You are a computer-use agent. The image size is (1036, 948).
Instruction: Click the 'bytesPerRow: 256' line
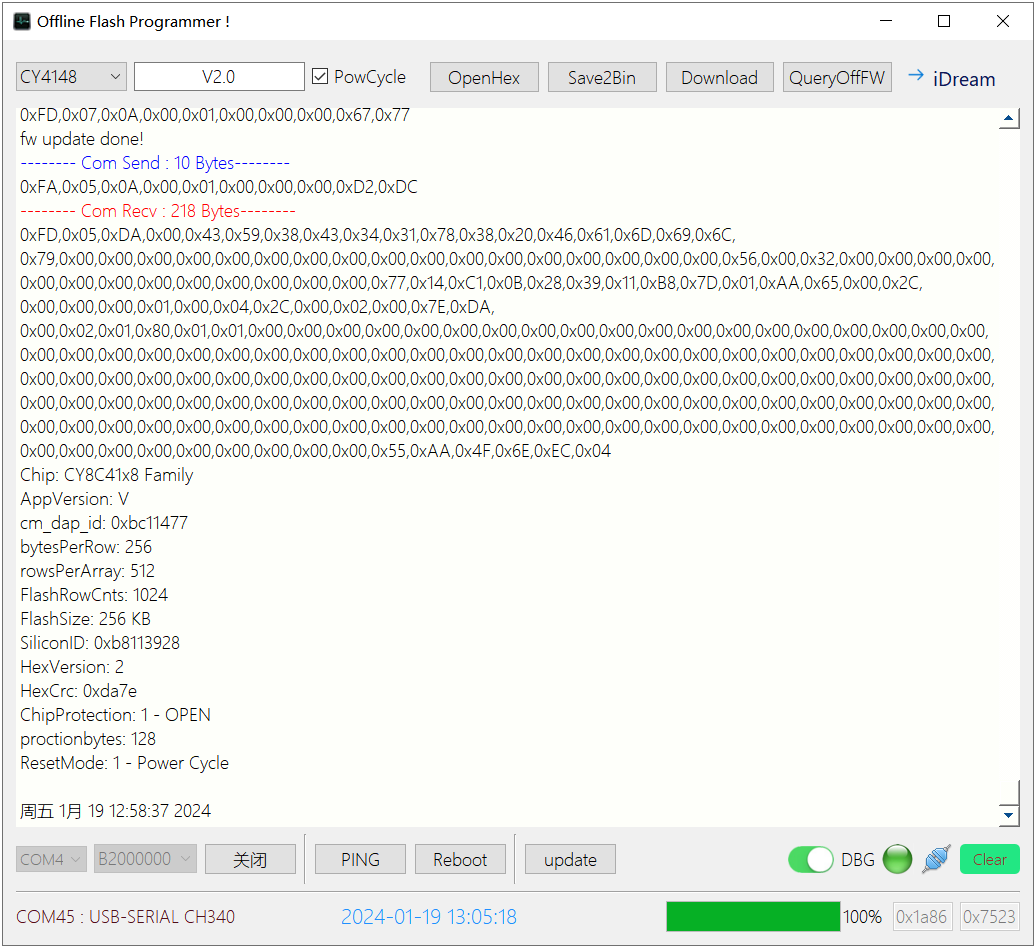86,547
